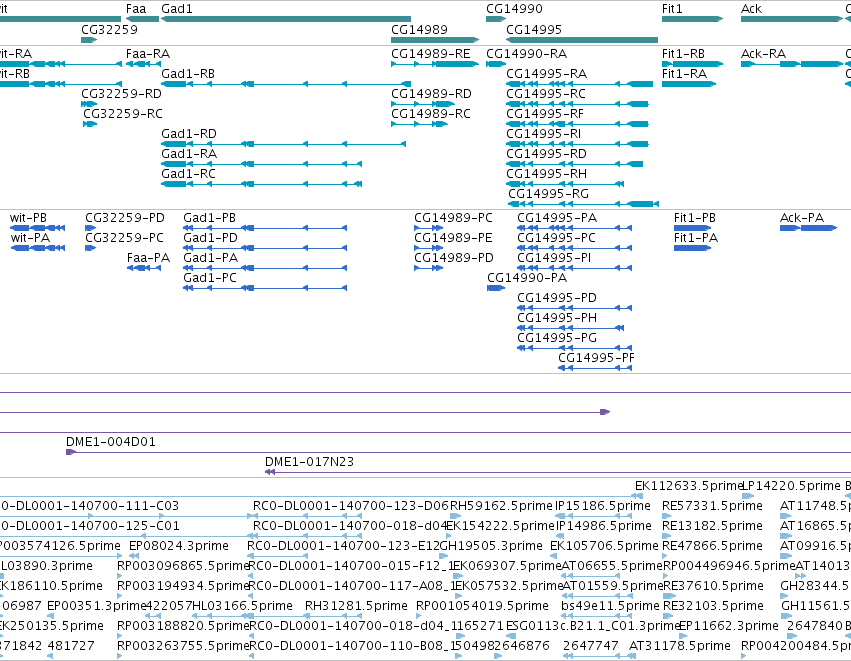Click the Faa gene label
The height and width of the screenshot is (661, 851).
pyautogui.click(x=136, y=9)
